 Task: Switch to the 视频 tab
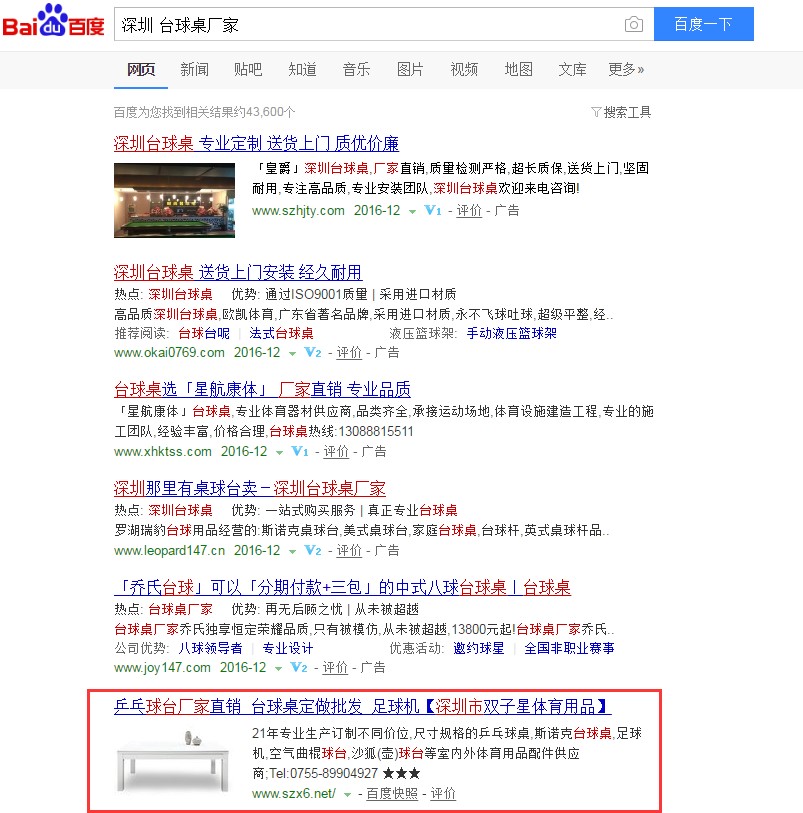(464, 69)
